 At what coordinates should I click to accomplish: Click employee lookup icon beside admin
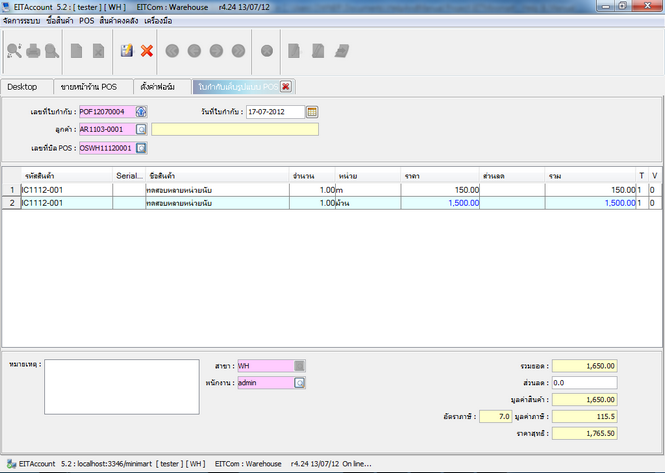[300, 382]
